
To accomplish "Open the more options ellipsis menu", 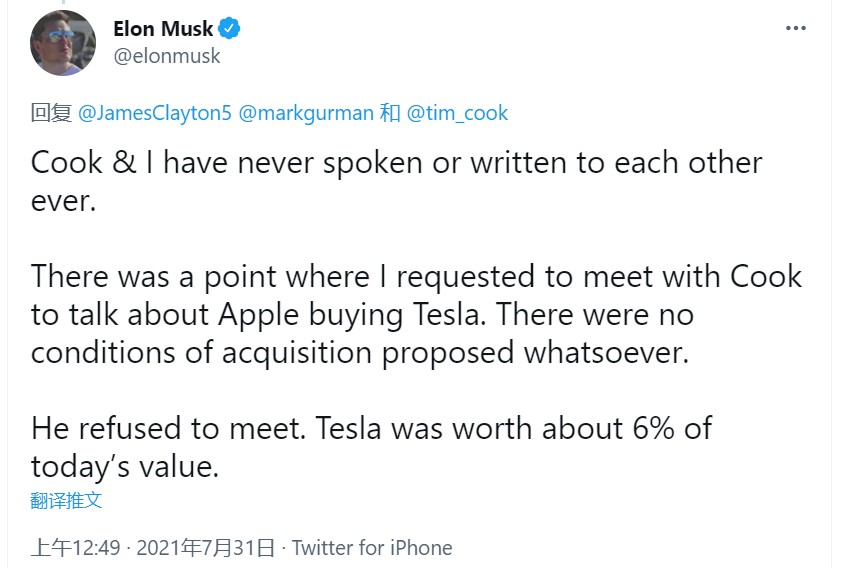I will pos(795,29).
